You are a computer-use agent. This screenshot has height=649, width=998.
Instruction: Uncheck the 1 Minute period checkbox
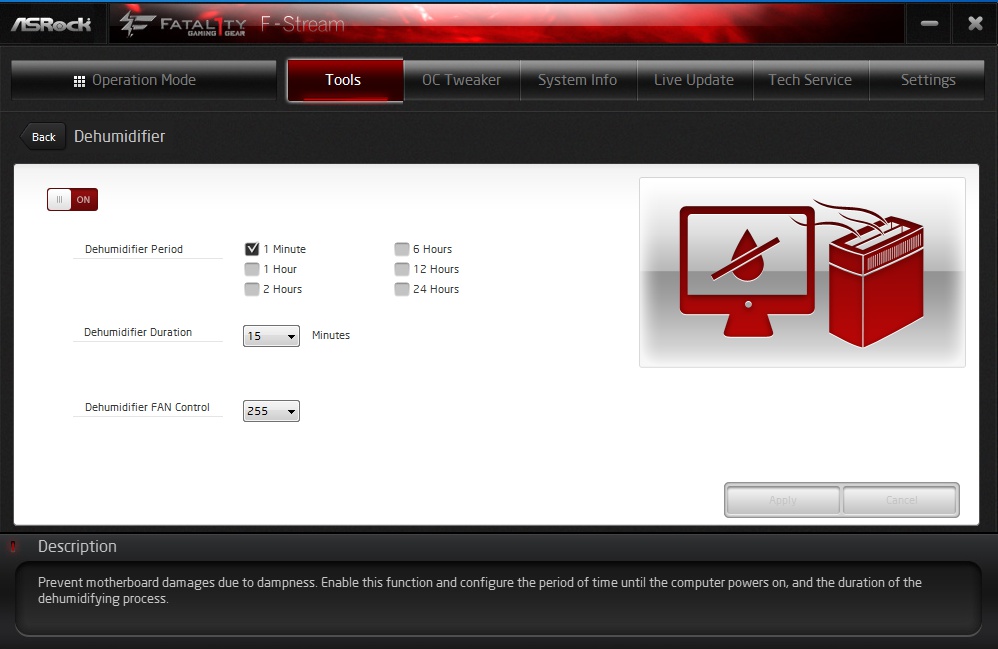(x=252, y=249)
